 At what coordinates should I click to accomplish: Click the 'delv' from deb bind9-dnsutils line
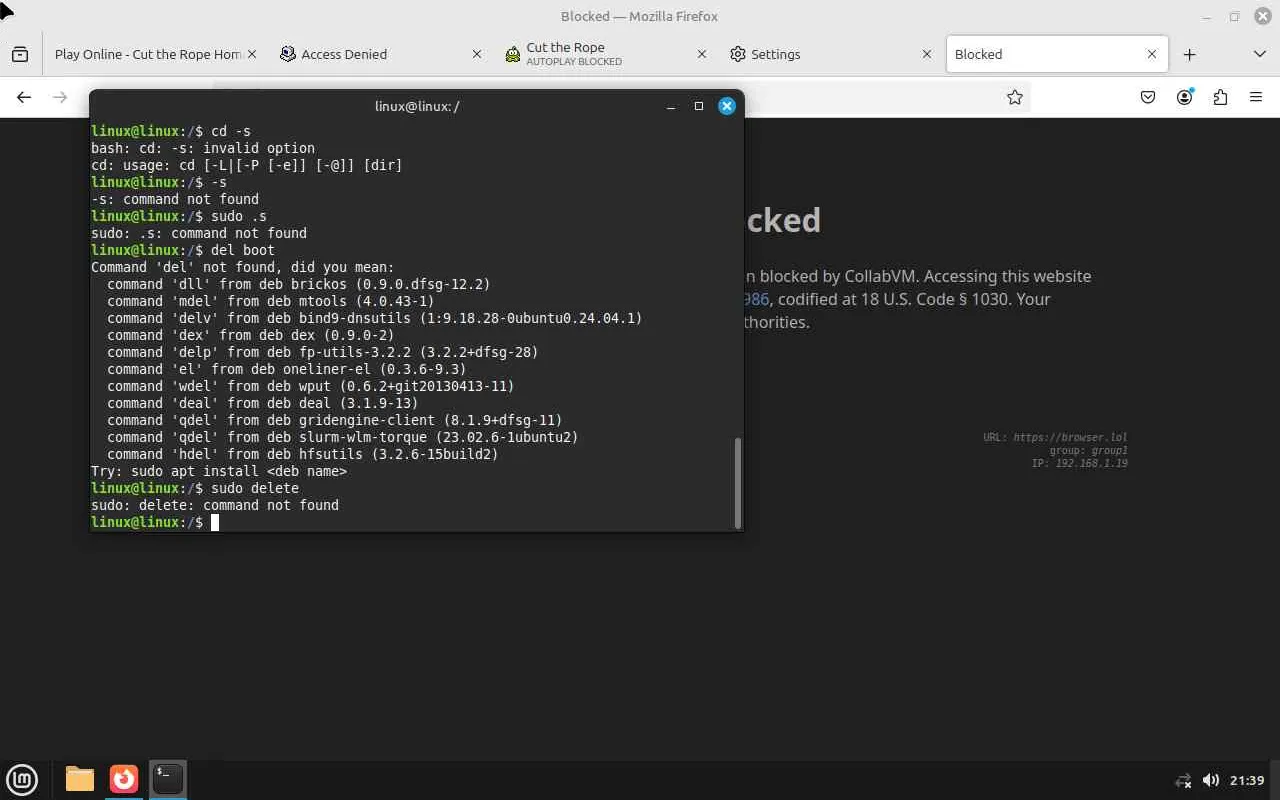[375, 318]
